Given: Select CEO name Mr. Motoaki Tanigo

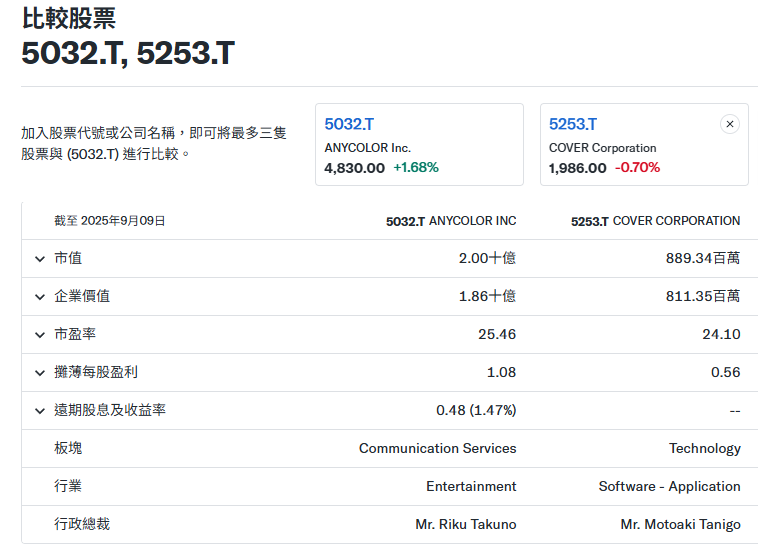Looking at the screenshot, I should click(x=680, y=525).
